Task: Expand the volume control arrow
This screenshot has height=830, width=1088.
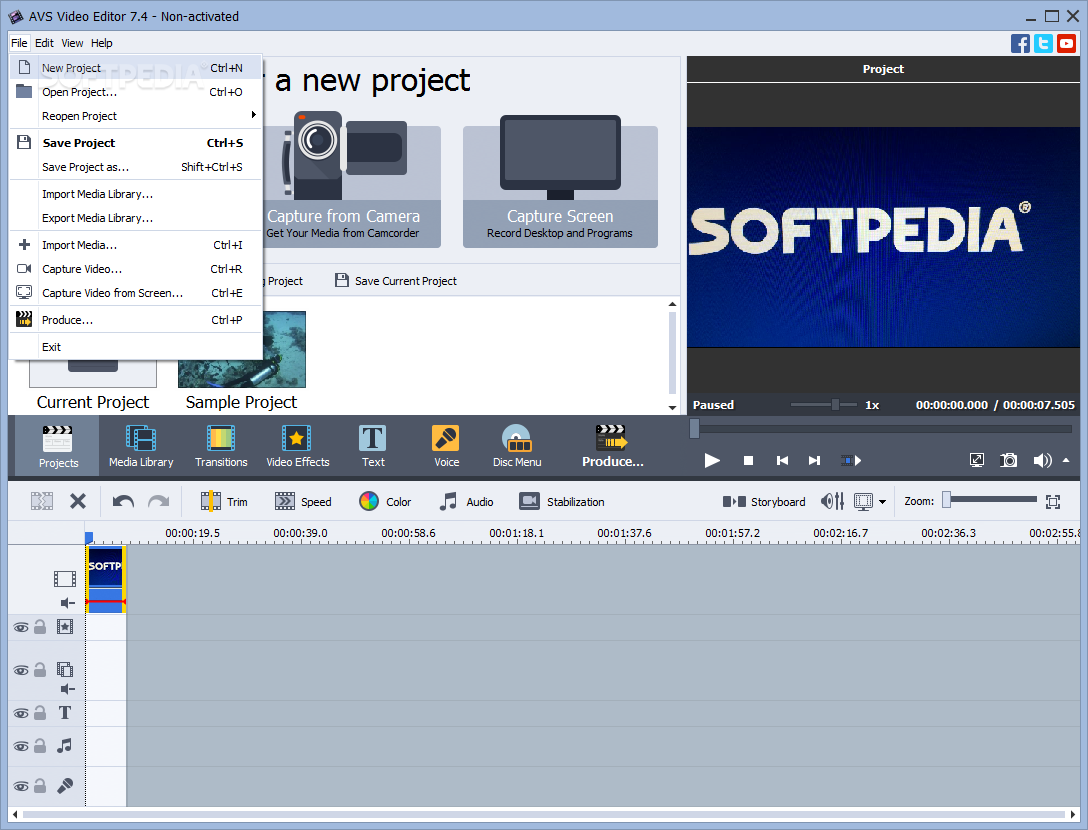Action: point(1066,460)
